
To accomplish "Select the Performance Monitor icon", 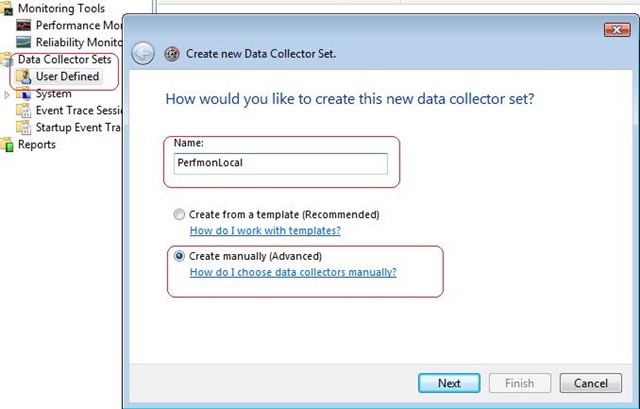I will tap(25, 25).
